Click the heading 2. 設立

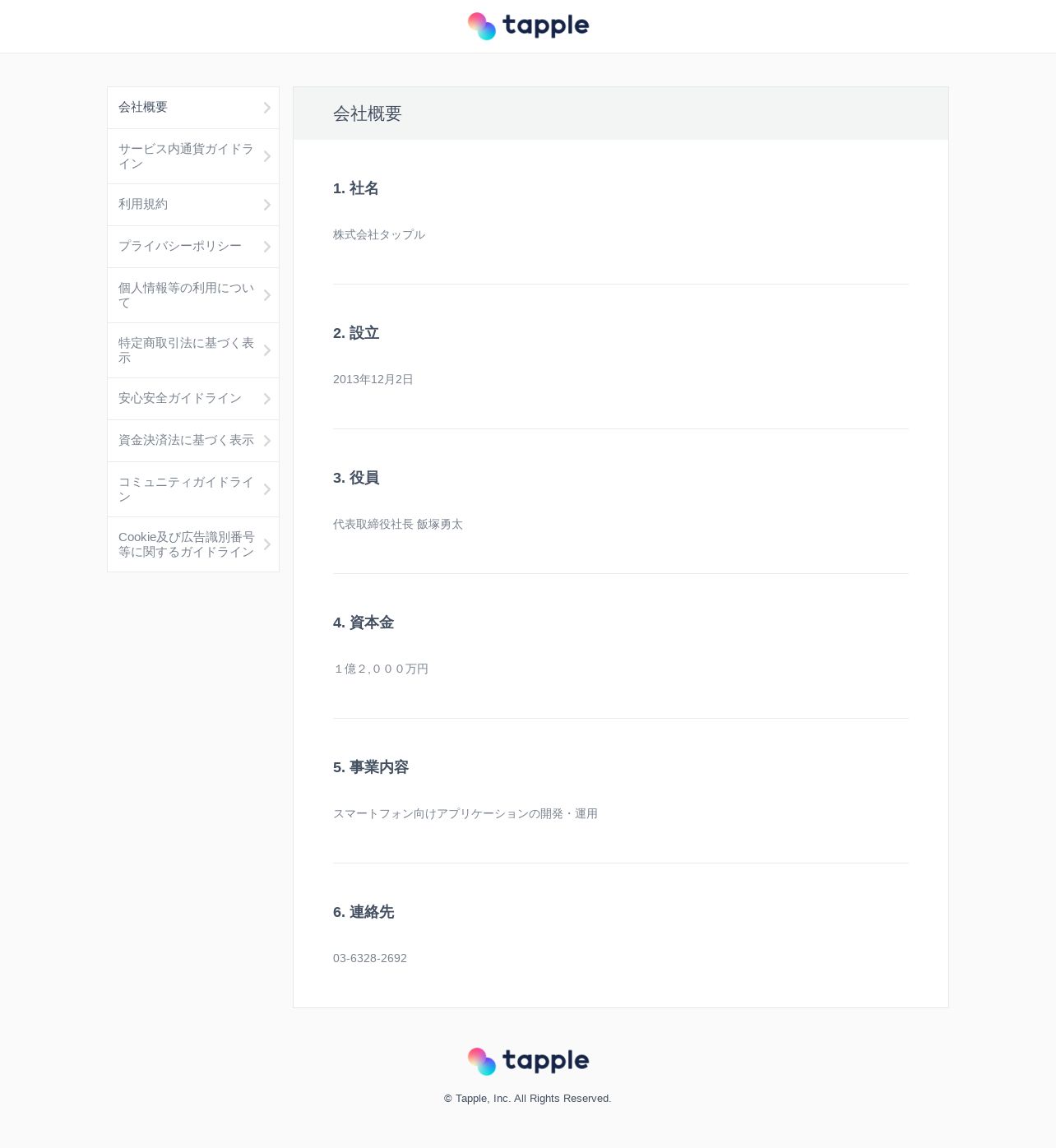[355, 333]
